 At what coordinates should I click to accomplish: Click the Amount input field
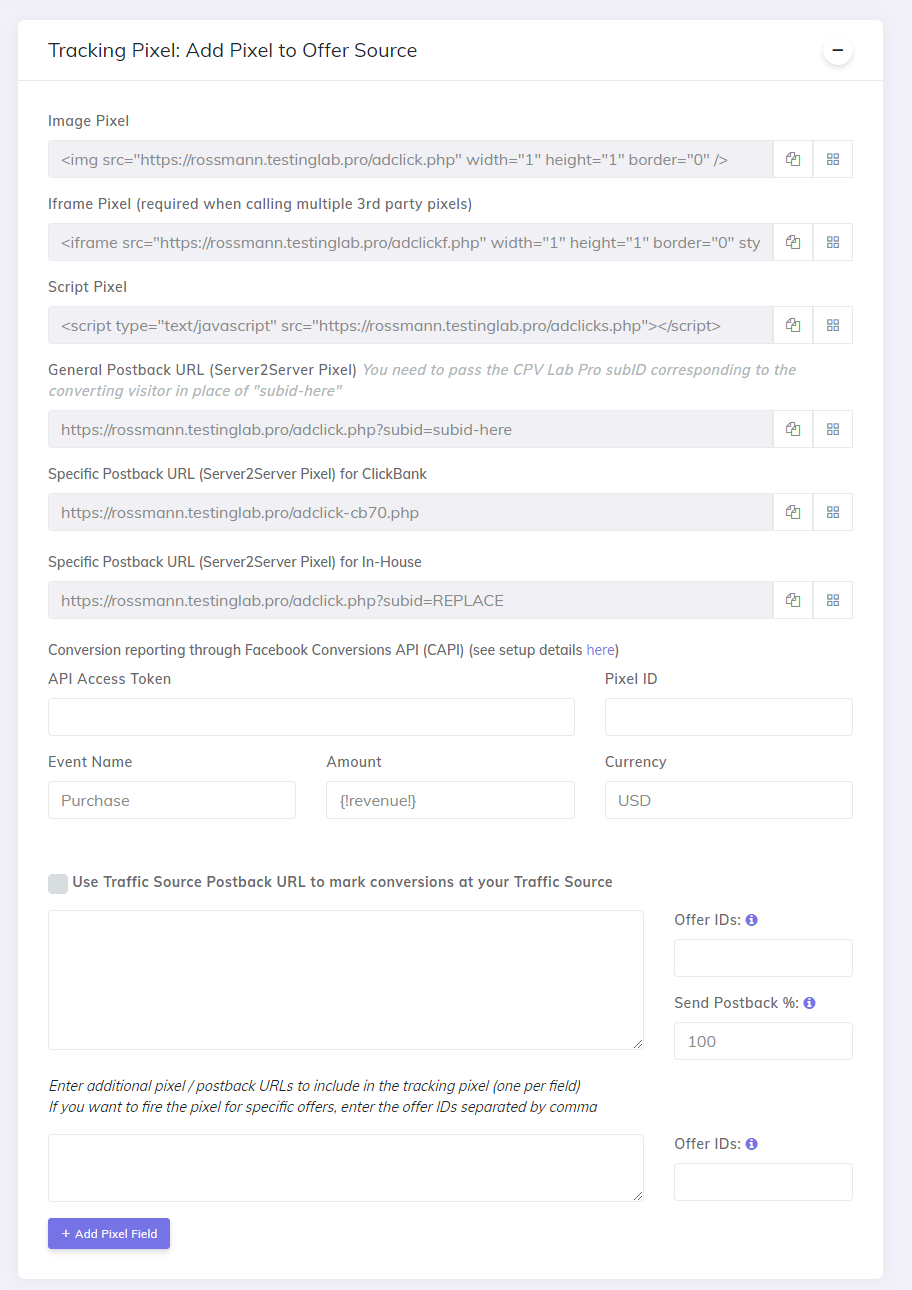(x=450, y=800)
